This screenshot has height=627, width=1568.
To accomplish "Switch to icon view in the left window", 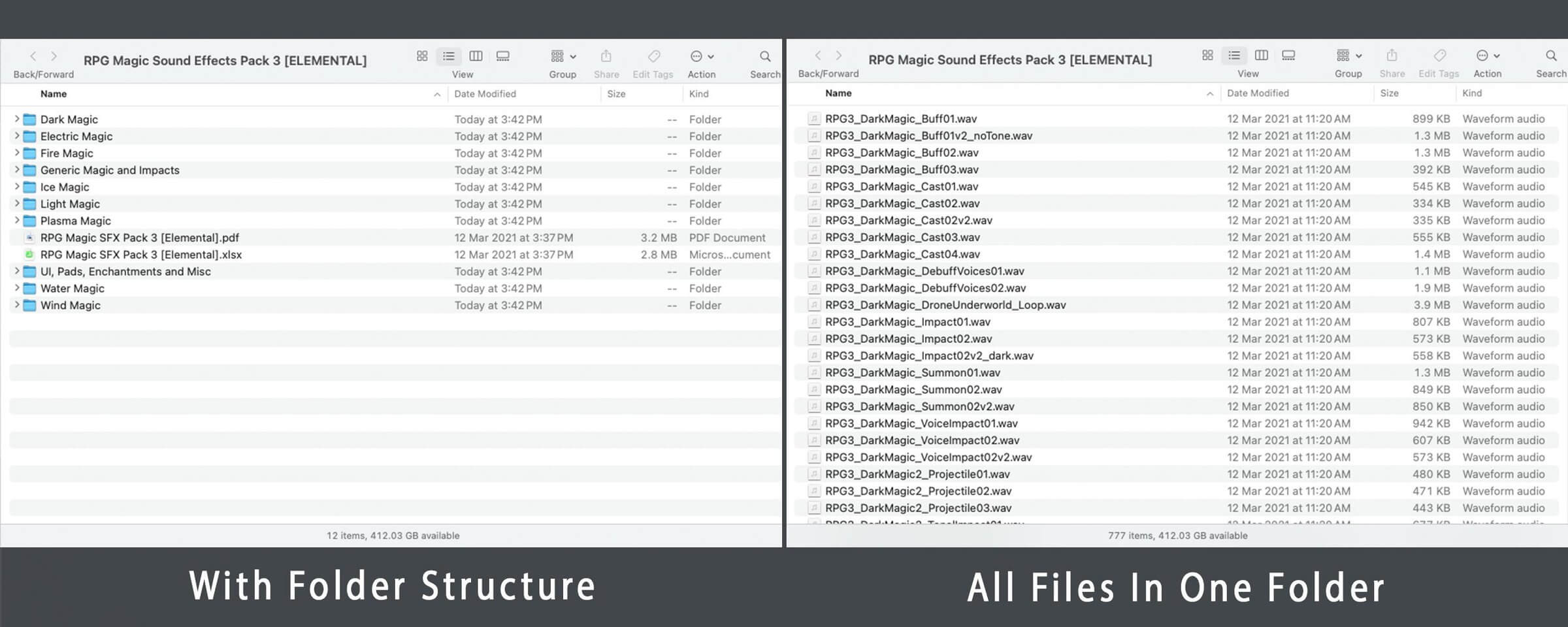I will [422, 56].
